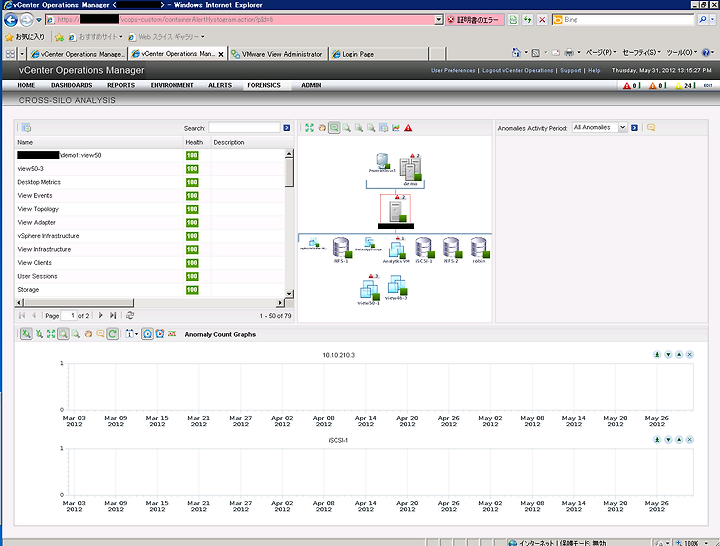Click the Health column header

(197, 142)
